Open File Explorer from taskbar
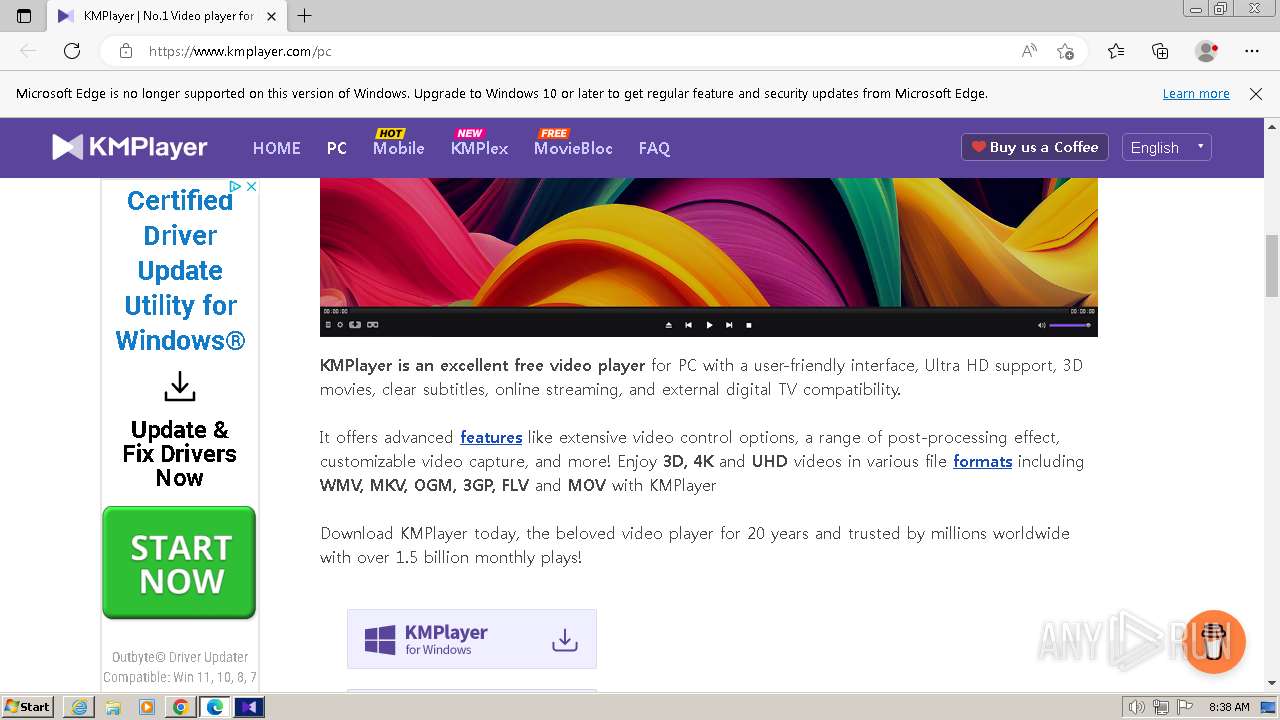 (113, 707)
